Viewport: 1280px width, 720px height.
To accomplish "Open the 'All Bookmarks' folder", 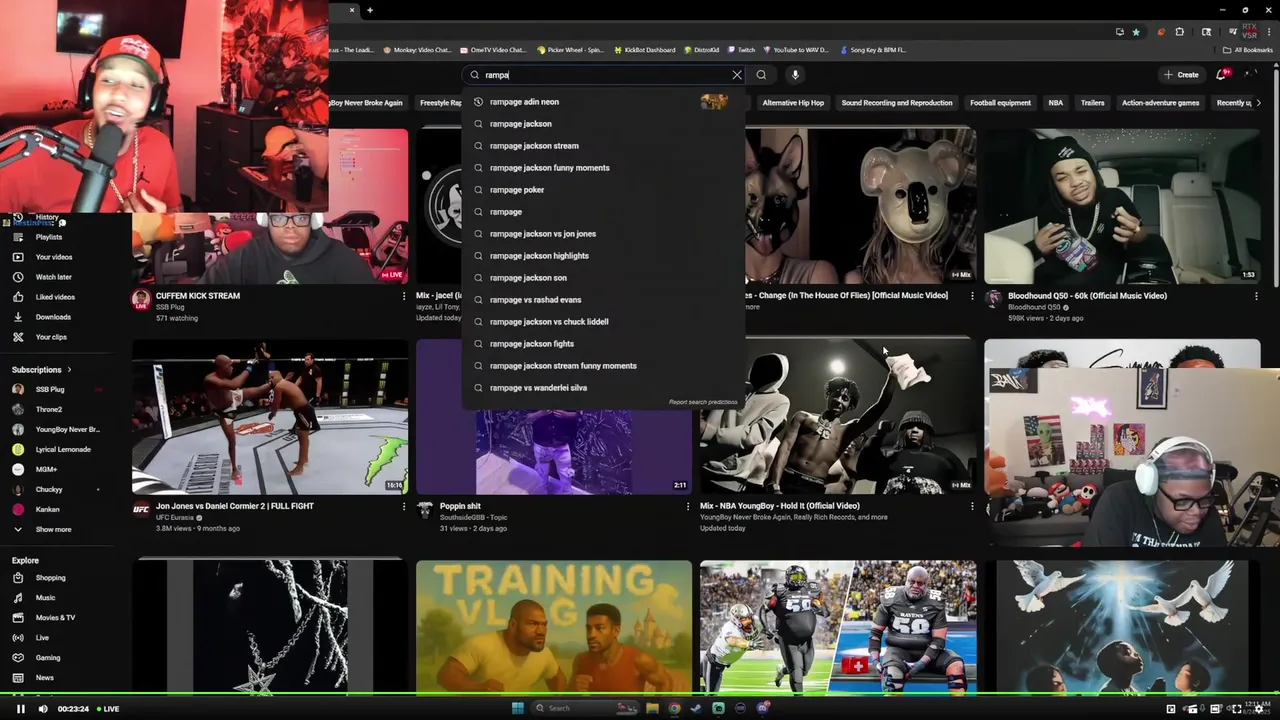I will coord(1248,50).
